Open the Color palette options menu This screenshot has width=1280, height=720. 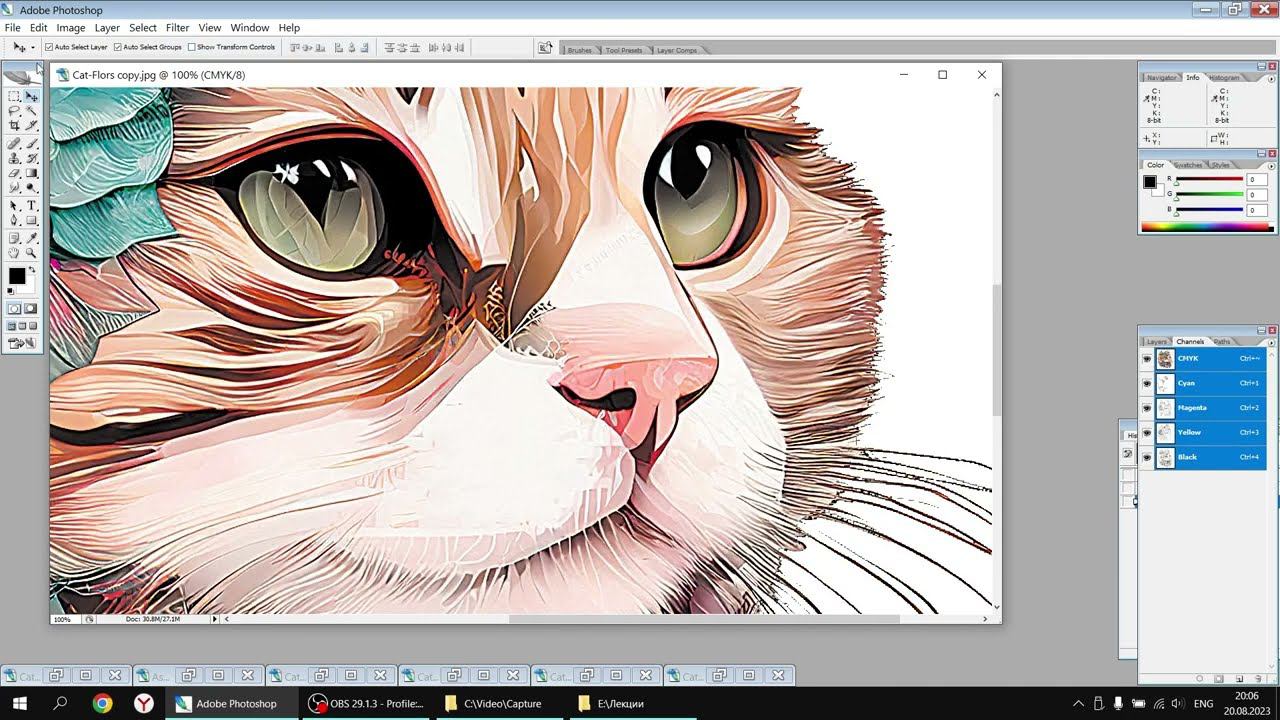coord(1271,165)
